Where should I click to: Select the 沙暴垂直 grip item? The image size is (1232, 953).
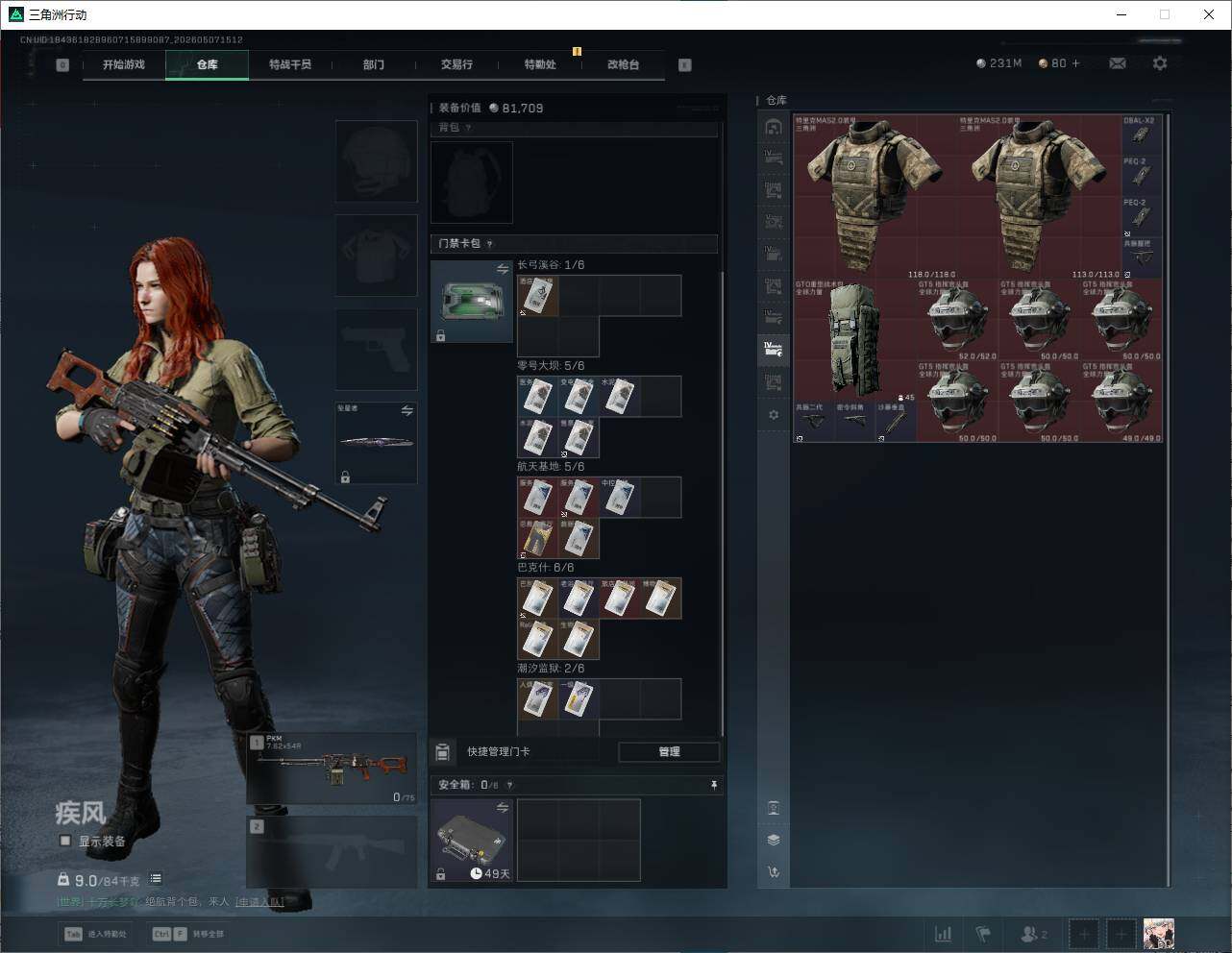[x=896, y=423]
